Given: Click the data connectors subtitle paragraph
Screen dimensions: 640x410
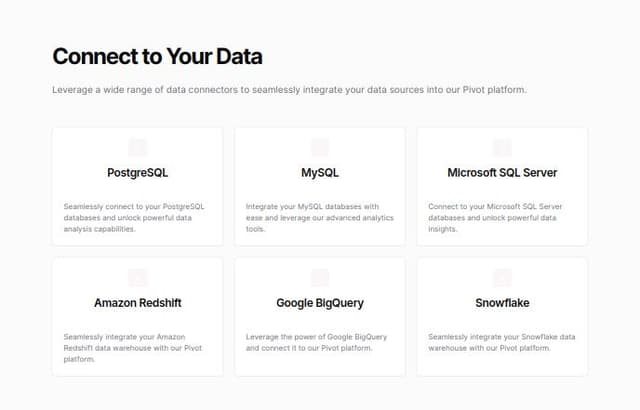Looking at the screenshot, I should (289, 90).
